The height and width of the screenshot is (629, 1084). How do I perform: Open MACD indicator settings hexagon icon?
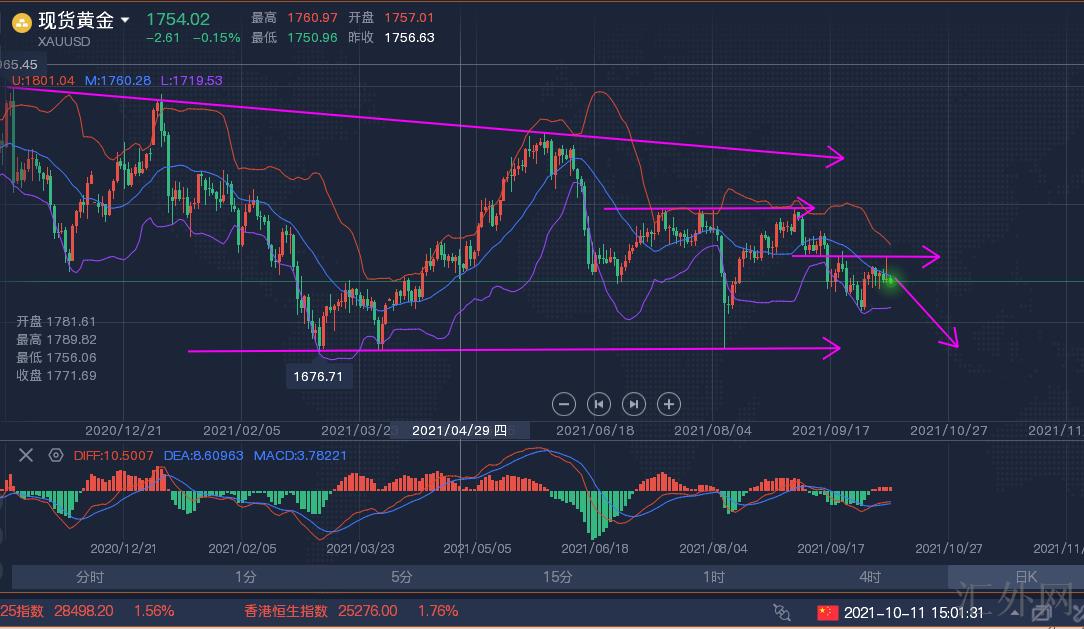pyautogui.click(x=56, y=455)
